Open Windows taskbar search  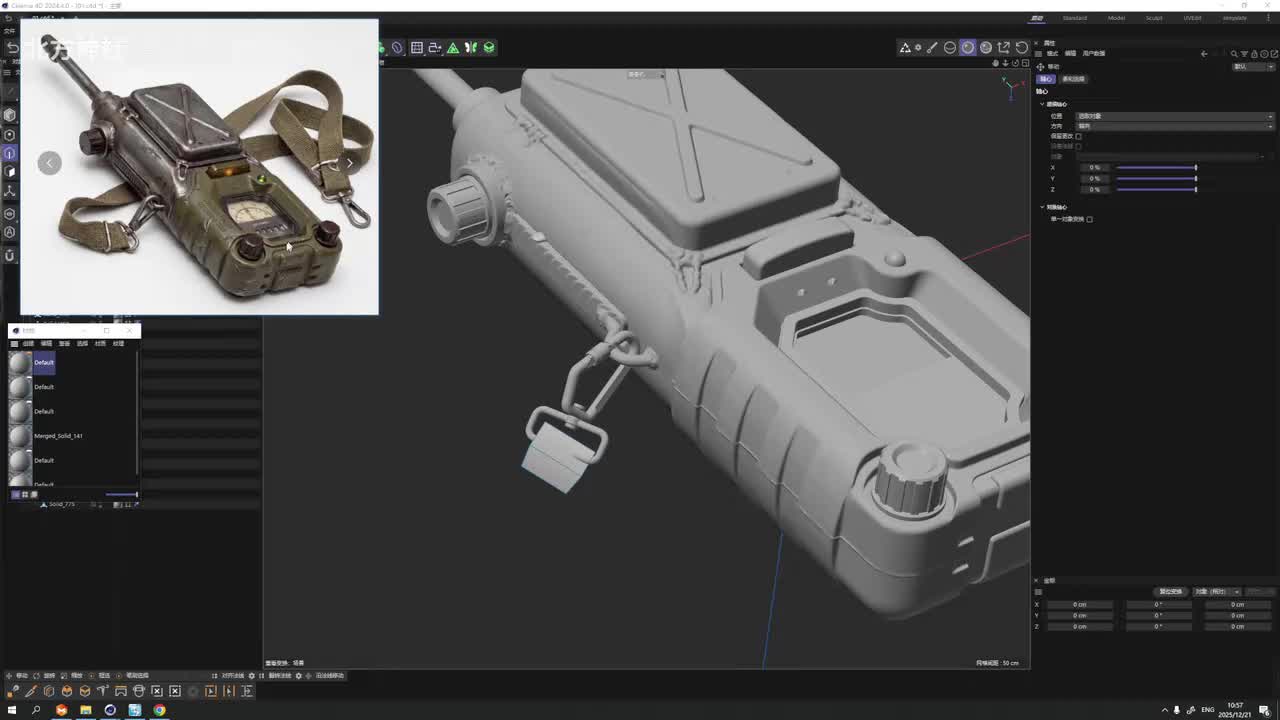coord(36,710)
